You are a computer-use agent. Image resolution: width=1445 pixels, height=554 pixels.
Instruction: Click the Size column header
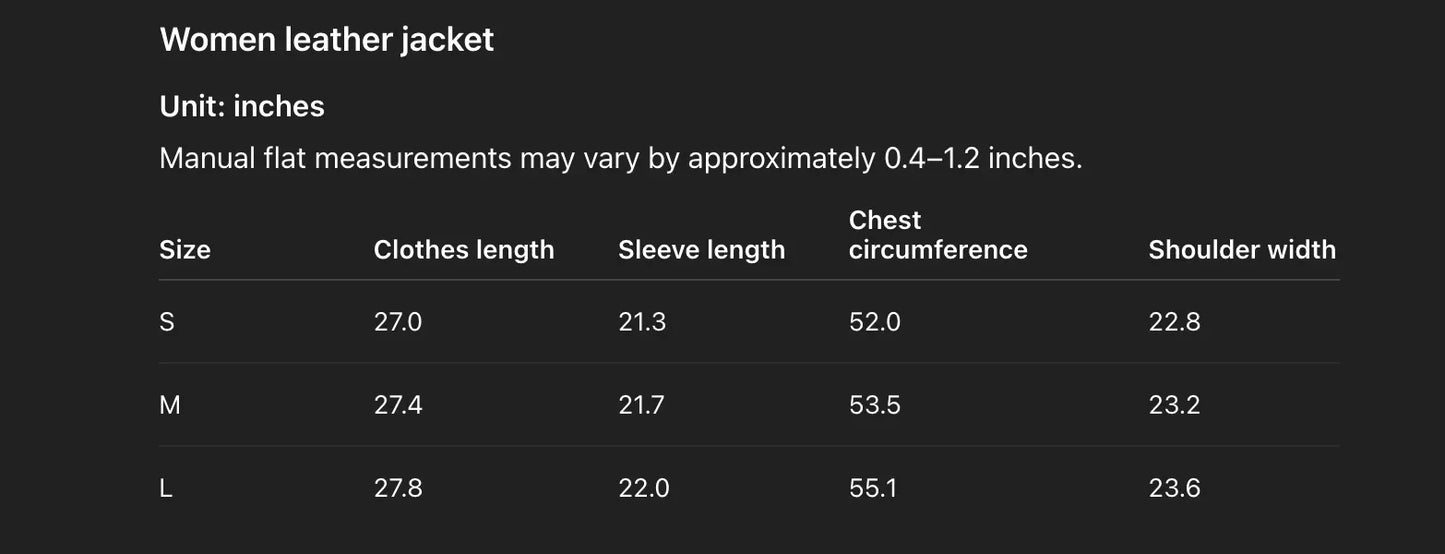185,250
